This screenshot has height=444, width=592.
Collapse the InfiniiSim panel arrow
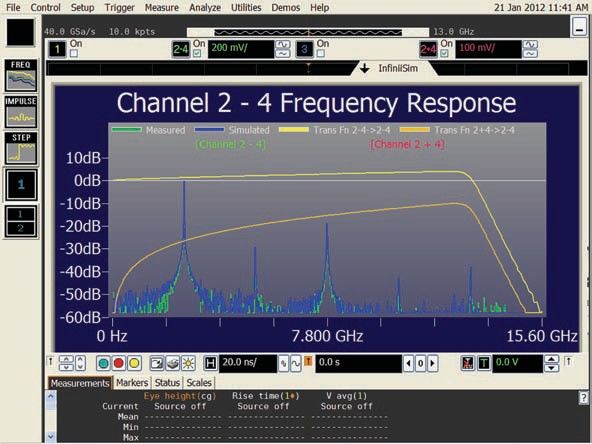click(364, 69)
